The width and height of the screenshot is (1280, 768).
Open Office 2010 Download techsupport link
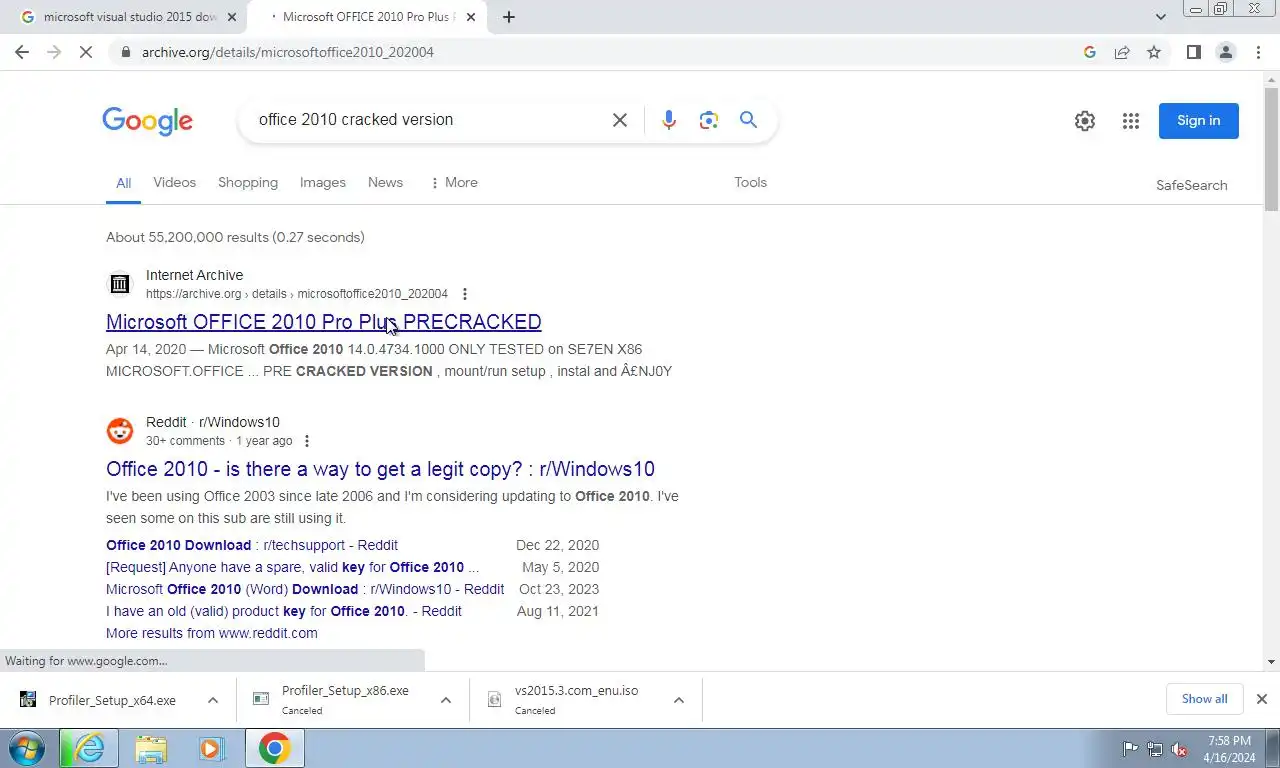(x=252, y=545)
